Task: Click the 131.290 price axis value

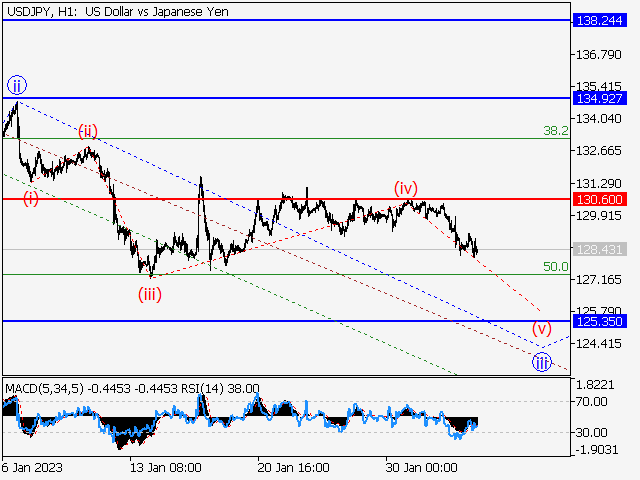Action: click(x=598, y=183)
